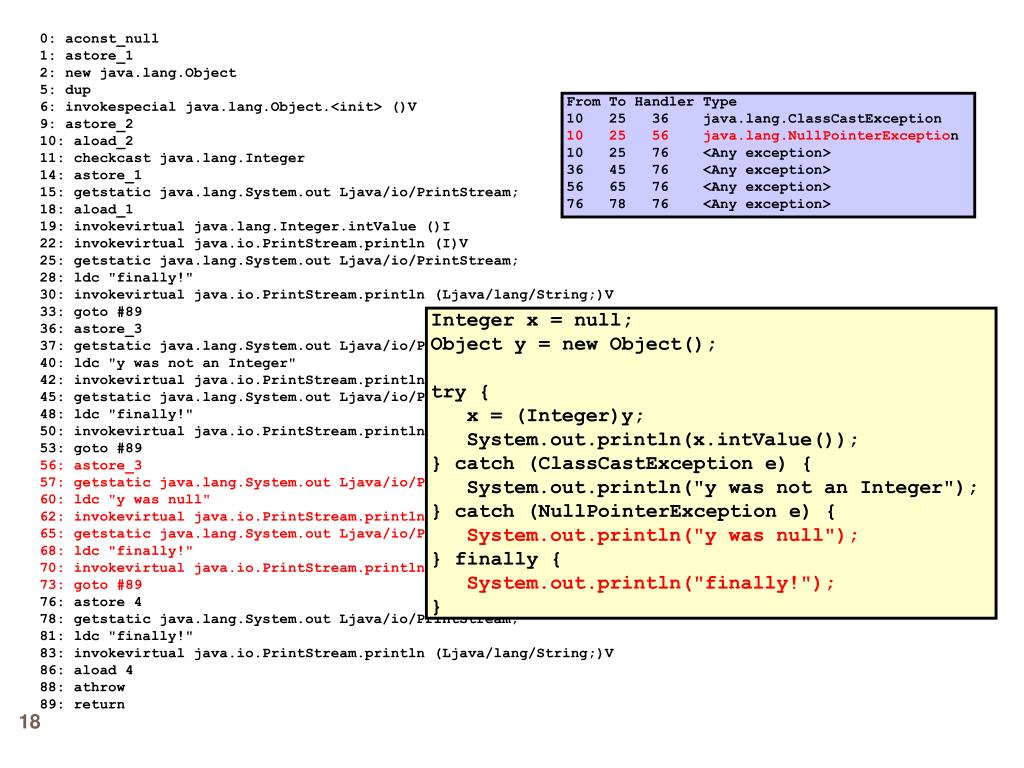
Task: Click source line 'Integer x = null;'
Action: click(532, 320)
